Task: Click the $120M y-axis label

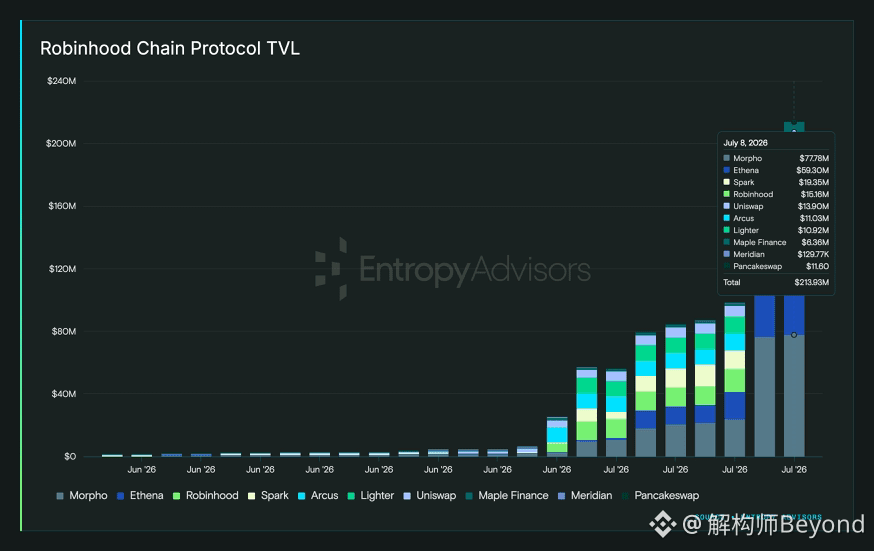Action: coord(62,269)
